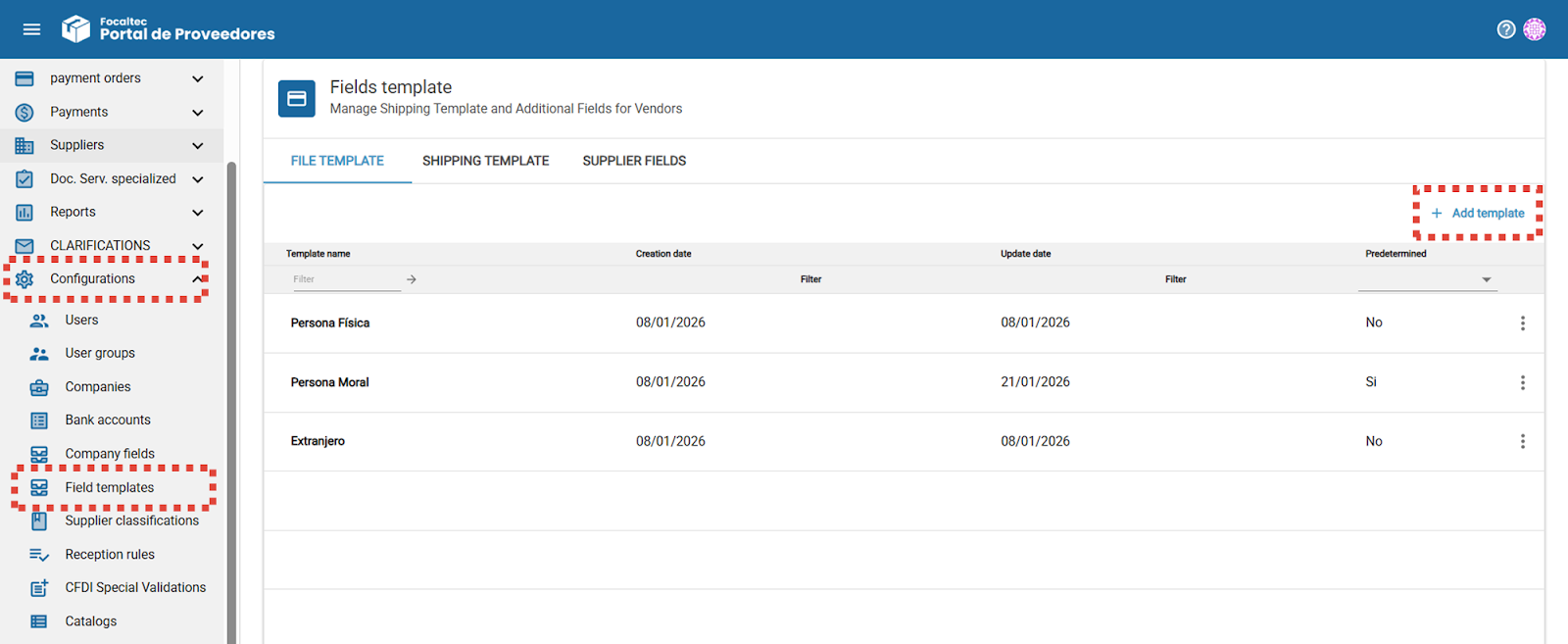Click the Creation date Filter field
The image size is (1568, 644).
[810, 279]
